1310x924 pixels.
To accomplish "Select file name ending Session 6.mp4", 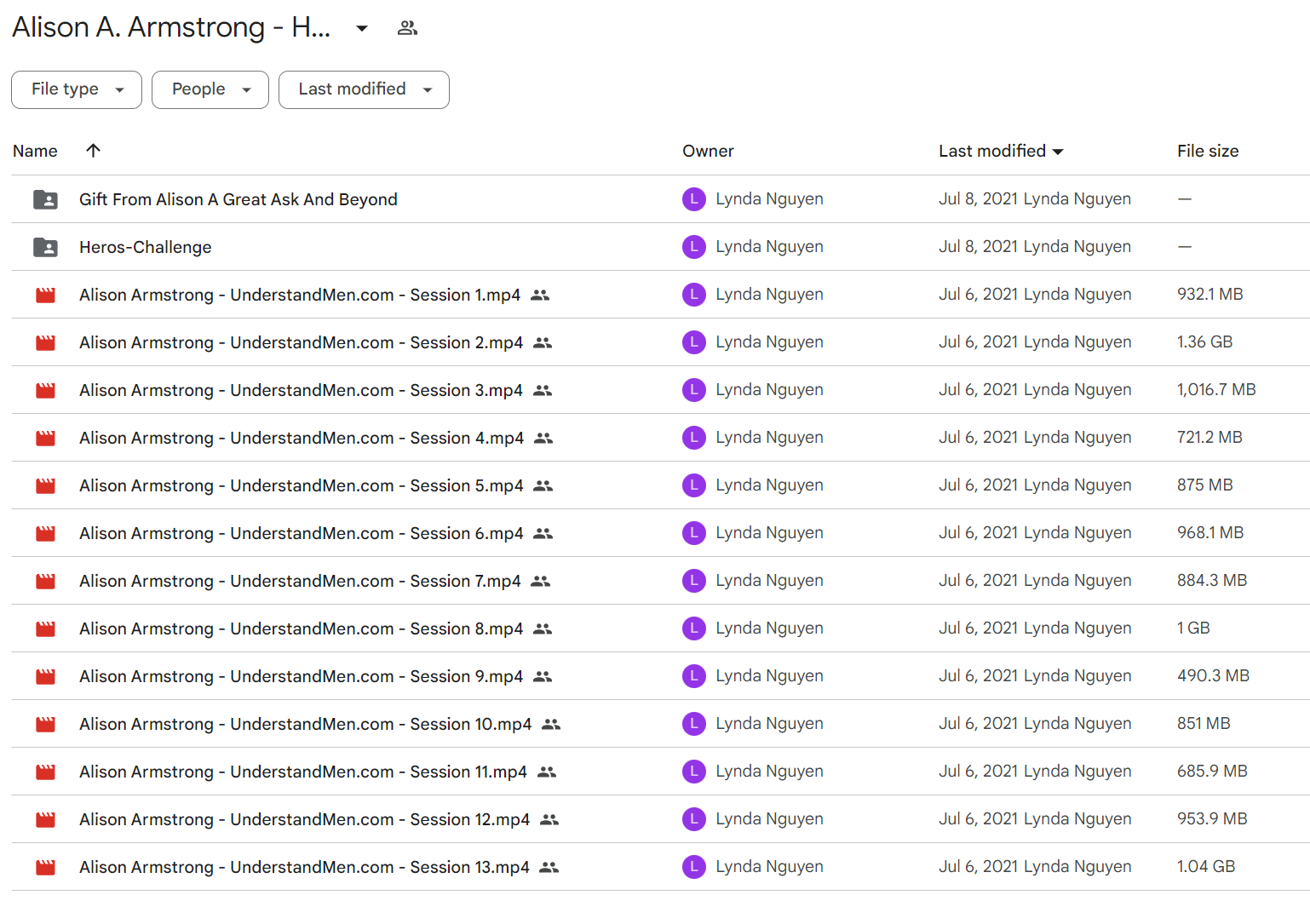I will click(302, 533).
